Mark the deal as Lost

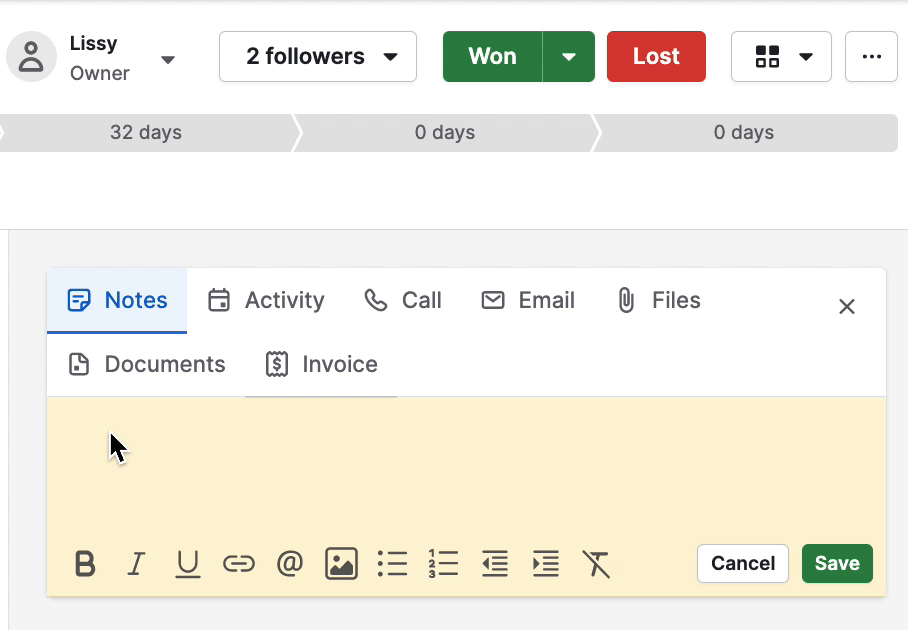click(x=656, y=57)
